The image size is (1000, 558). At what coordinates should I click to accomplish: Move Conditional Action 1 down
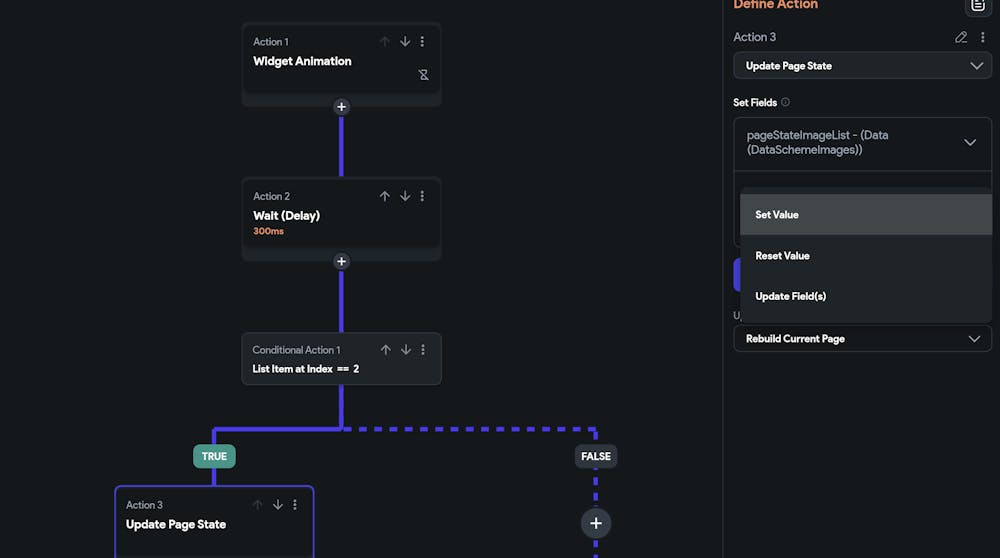click(406, 350)
